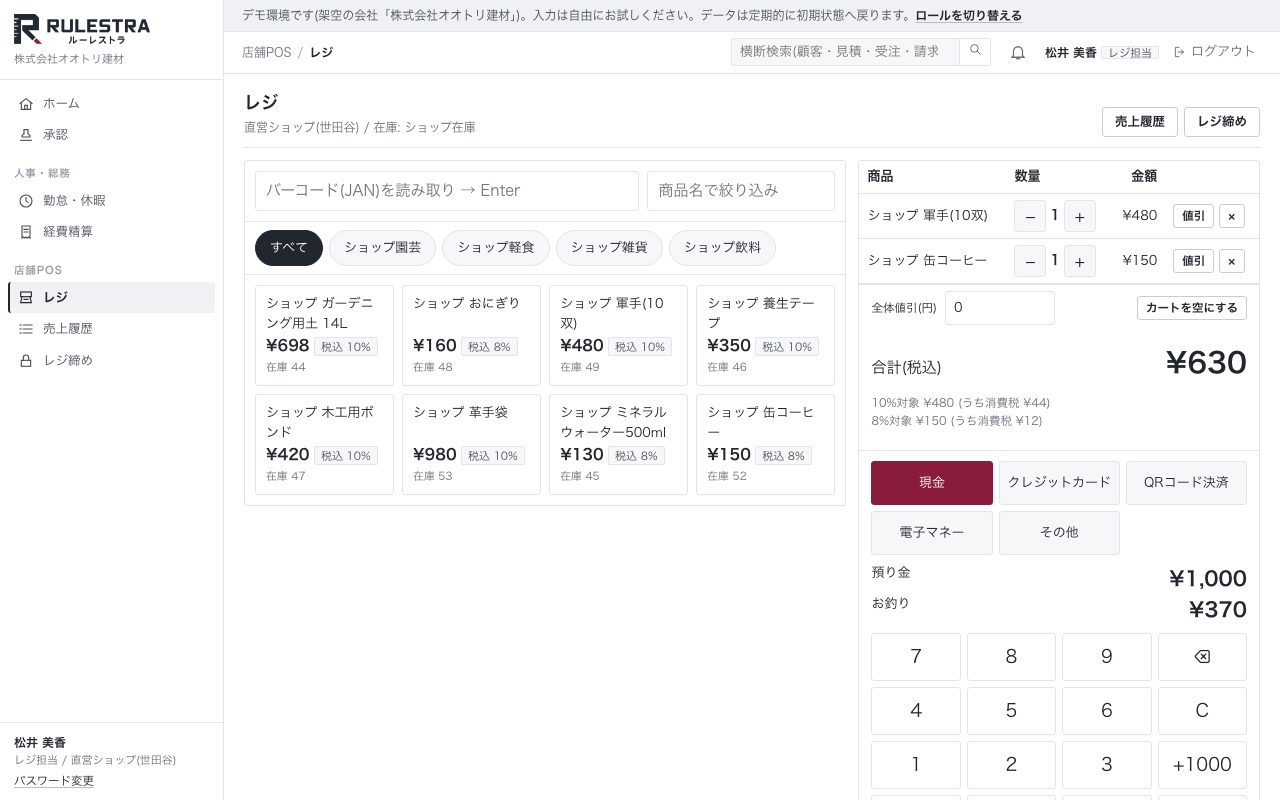Focus the barcode (JAN) input field
The height and width of the screenshot is (800, 1280).
click(447, 191)
